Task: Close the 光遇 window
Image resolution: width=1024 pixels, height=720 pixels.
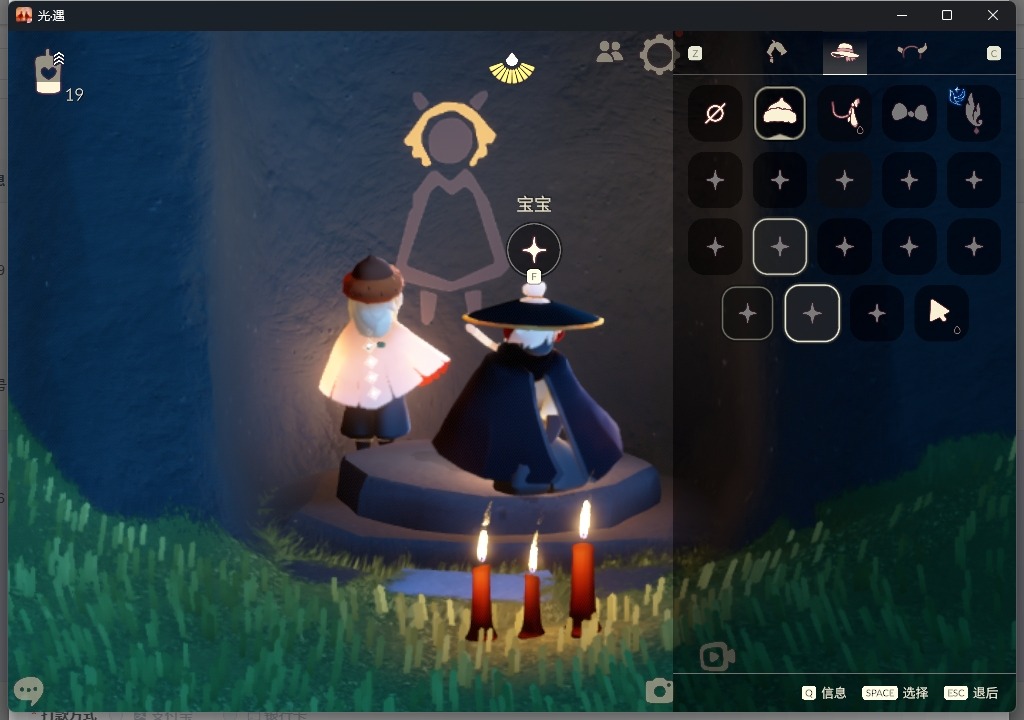Action: [993, 15]
